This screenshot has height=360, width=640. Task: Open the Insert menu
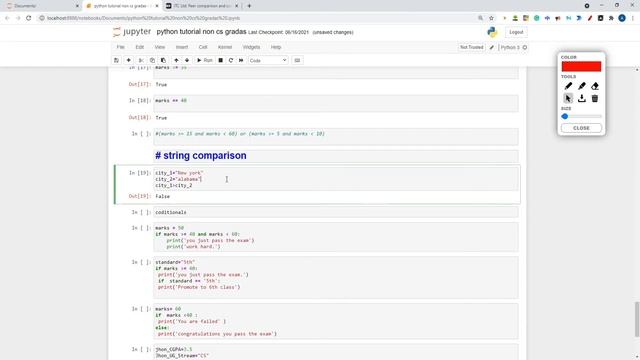182,47
